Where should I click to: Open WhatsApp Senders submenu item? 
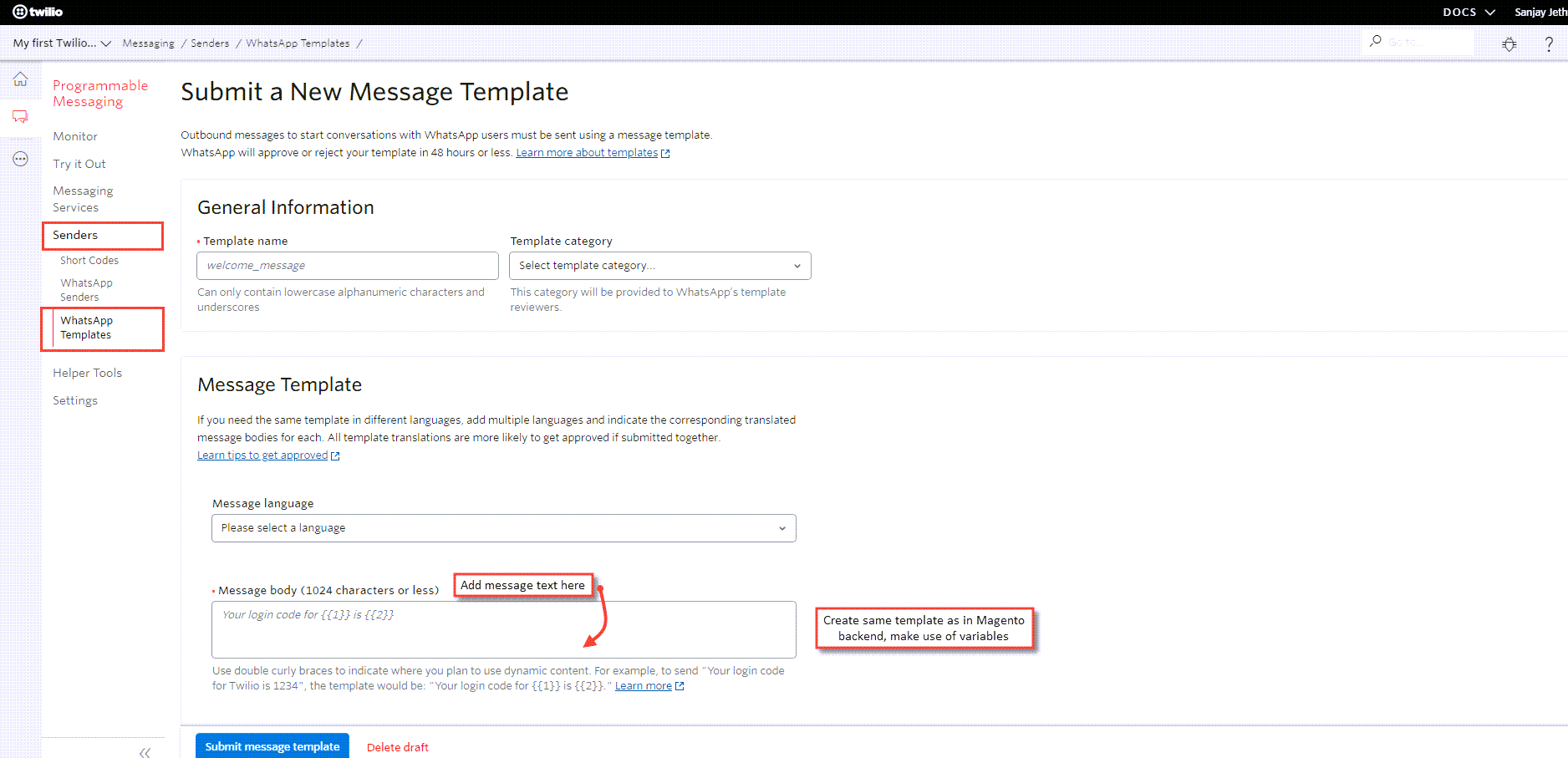click(86, 290)
